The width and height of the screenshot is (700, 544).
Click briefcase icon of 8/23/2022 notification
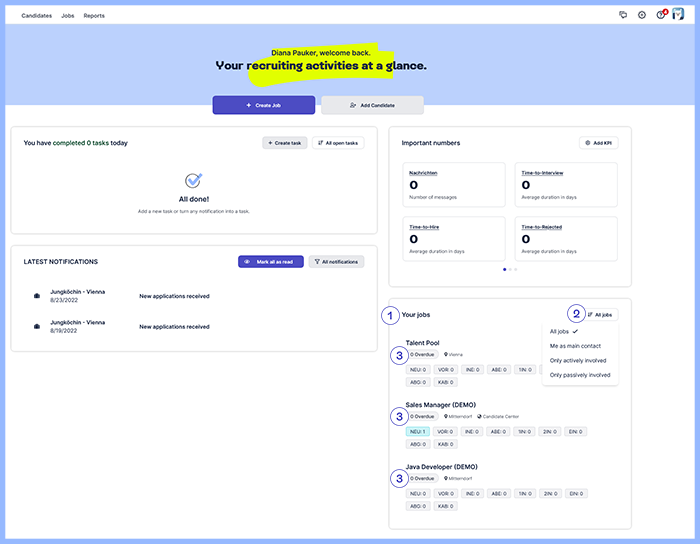coord(37,296)
